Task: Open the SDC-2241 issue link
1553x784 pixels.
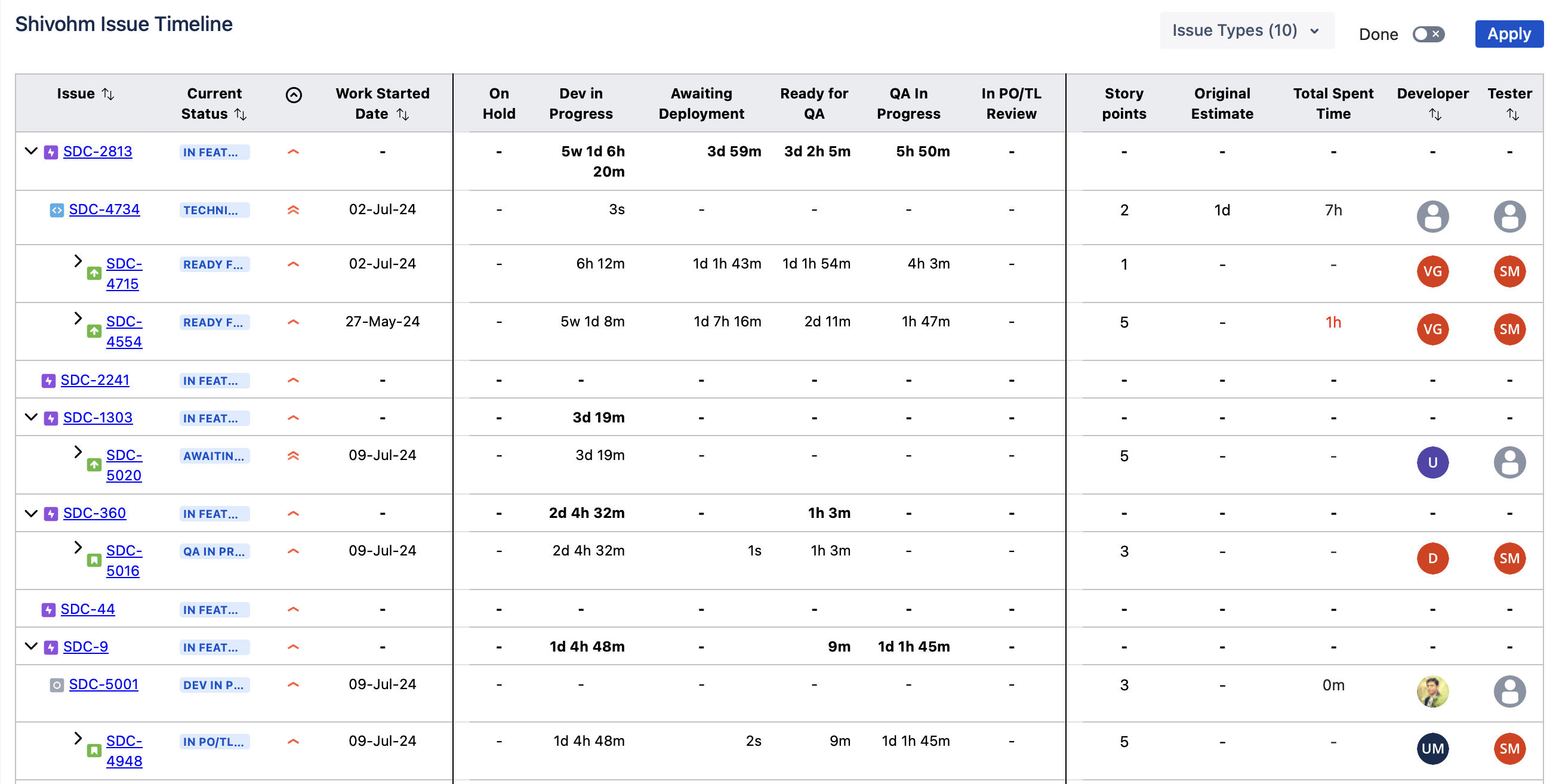Action: tap(95, 379)
